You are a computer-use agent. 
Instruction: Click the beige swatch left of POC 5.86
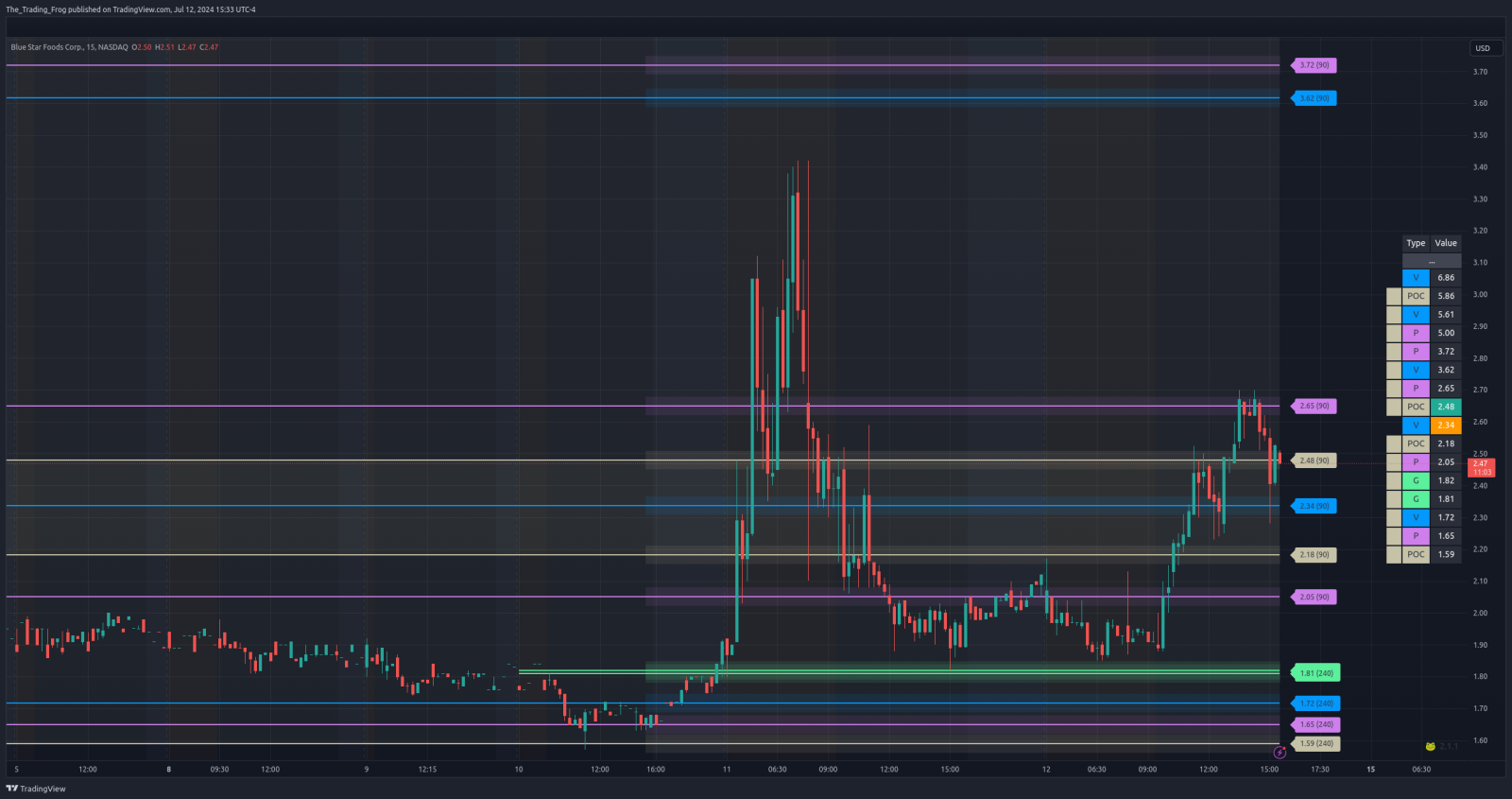[1394, 296]
